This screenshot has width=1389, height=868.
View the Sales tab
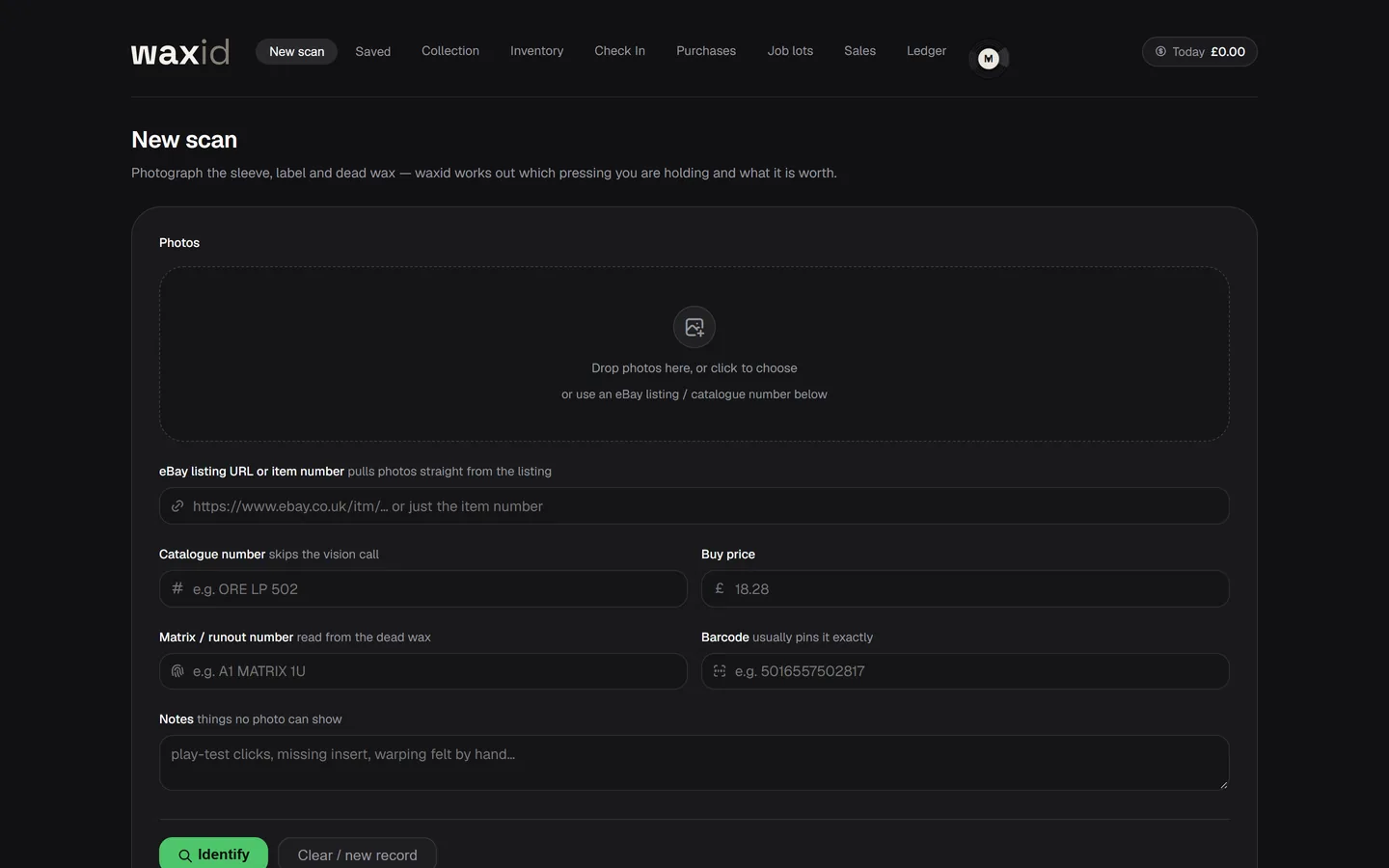coord(859,51)
